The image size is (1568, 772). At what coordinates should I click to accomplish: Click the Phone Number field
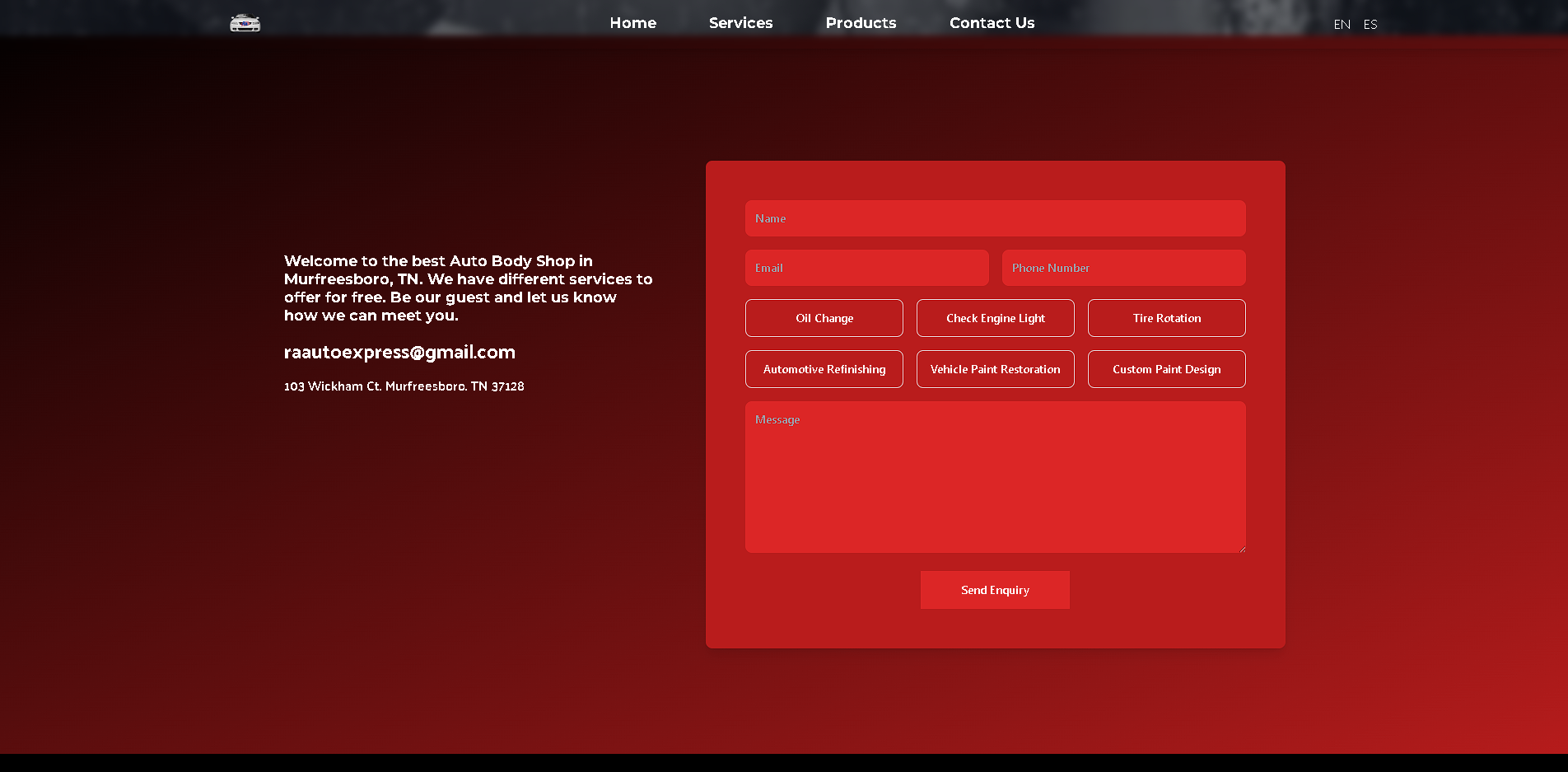pyautogui.click(x=1123, y=268)
